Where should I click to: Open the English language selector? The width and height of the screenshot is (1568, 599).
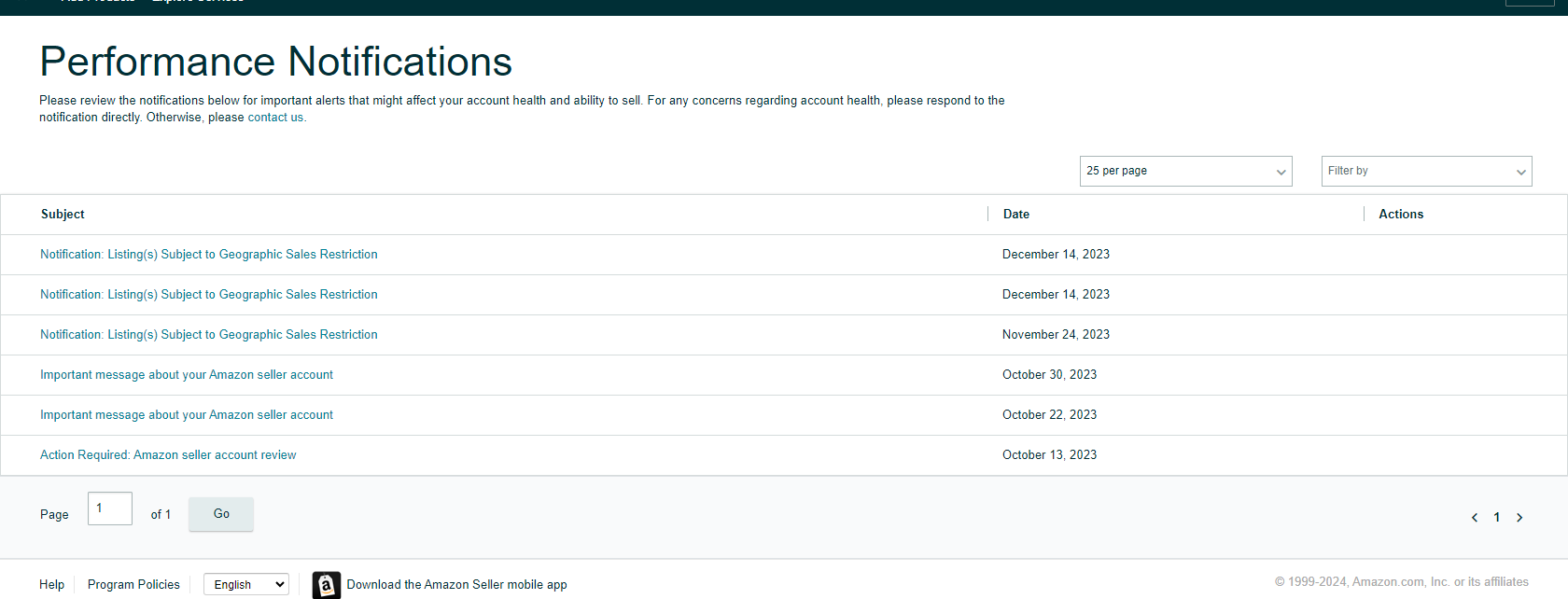[246, 584]
